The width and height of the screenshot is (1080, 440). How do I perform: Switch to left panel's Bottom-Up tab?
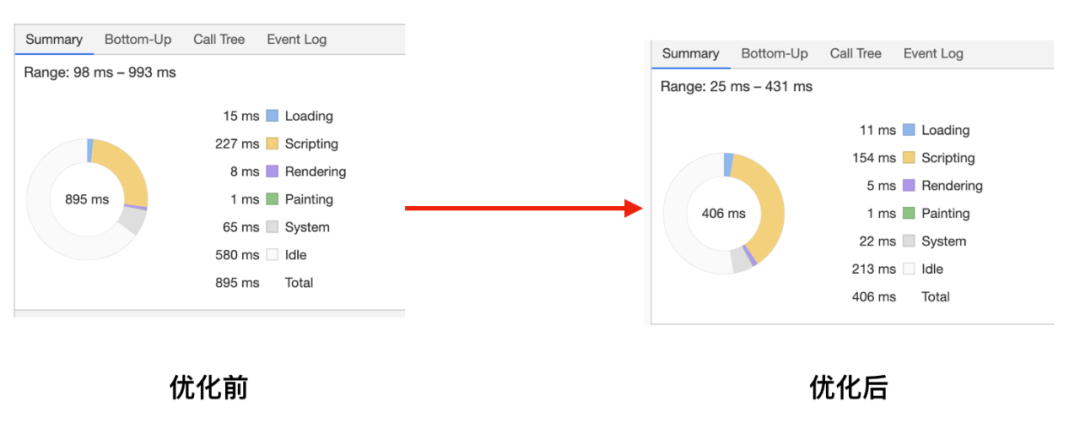point(138,40)
